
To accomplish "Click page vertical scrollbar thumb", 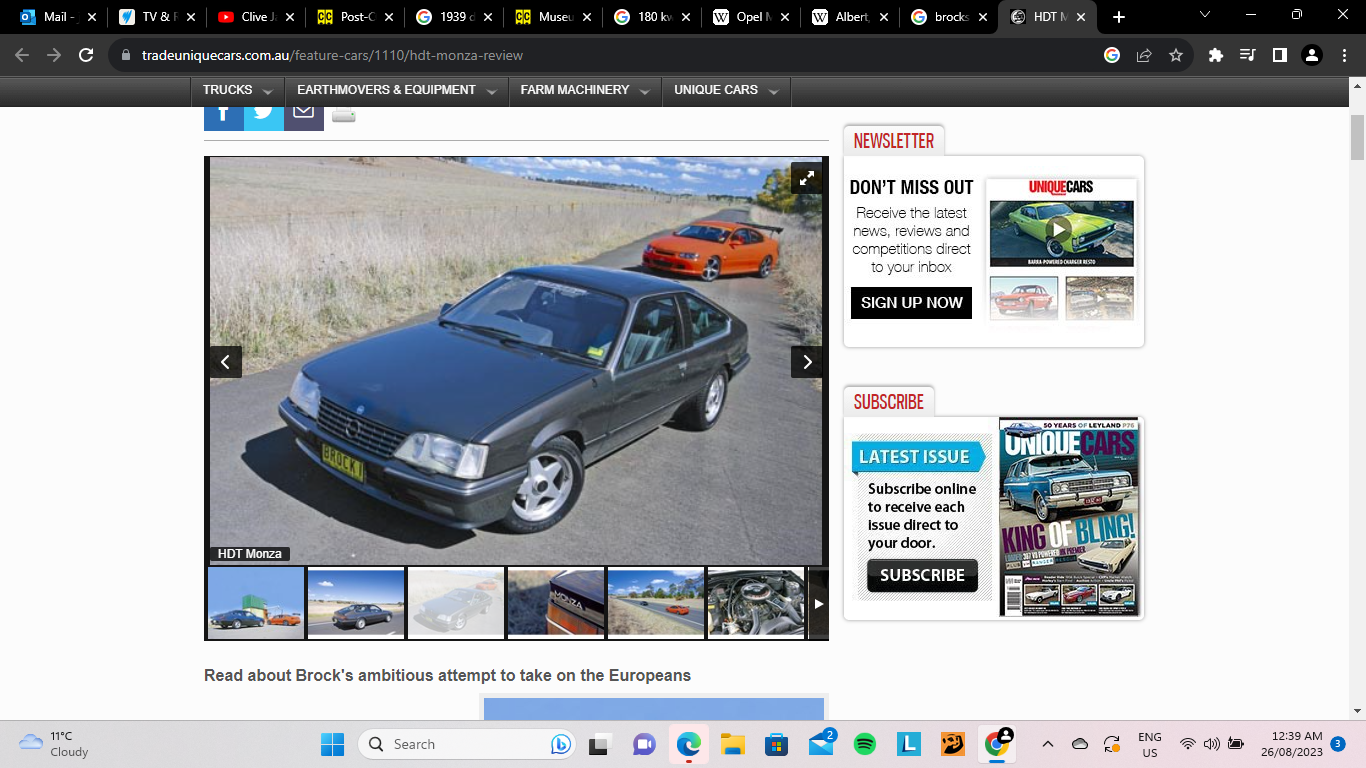I will (1357, 138).
